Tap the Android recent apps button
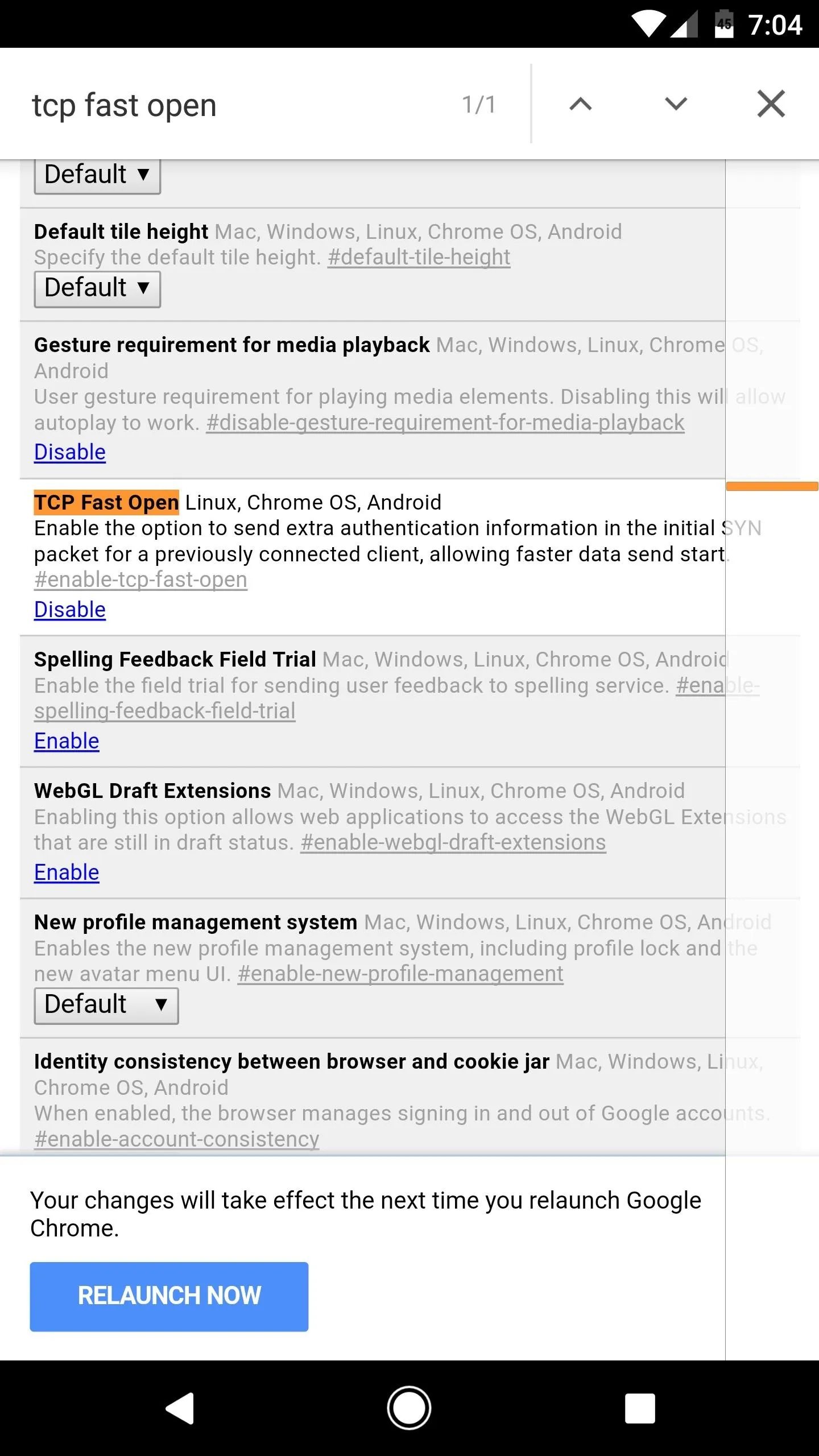Image resolution: width=819 pixels, height=1456 pixels. coord(640,1408)
